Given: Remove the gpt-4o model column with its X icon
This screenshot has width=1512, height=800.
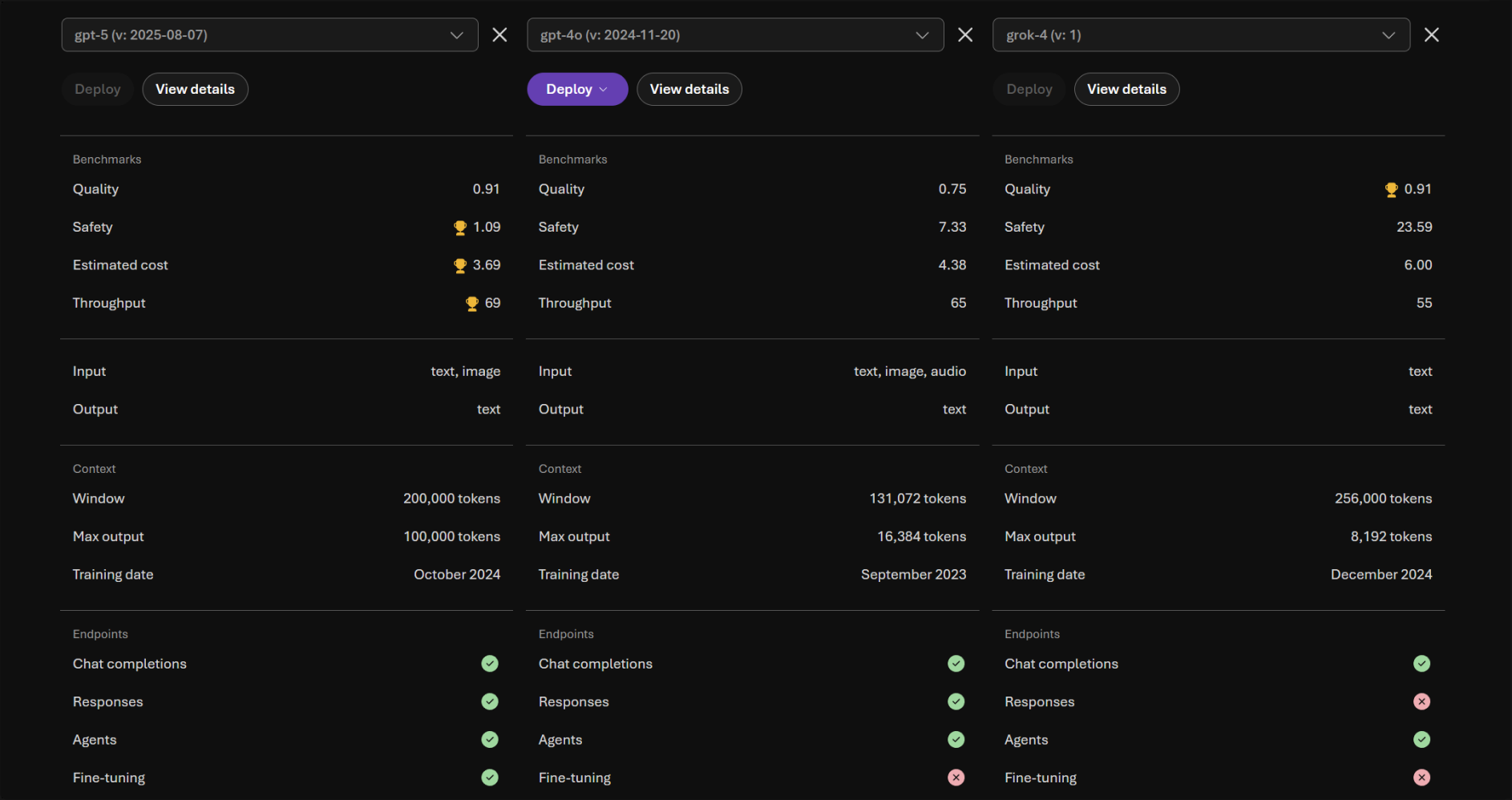Looking at the screenshot, I should [965, 34].
